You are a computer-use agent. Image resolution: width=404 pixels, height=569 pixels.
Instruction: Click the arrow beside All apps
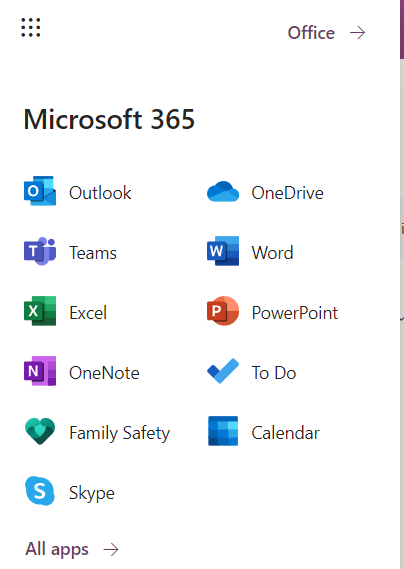pyautogui.click(x=111, y=549)
